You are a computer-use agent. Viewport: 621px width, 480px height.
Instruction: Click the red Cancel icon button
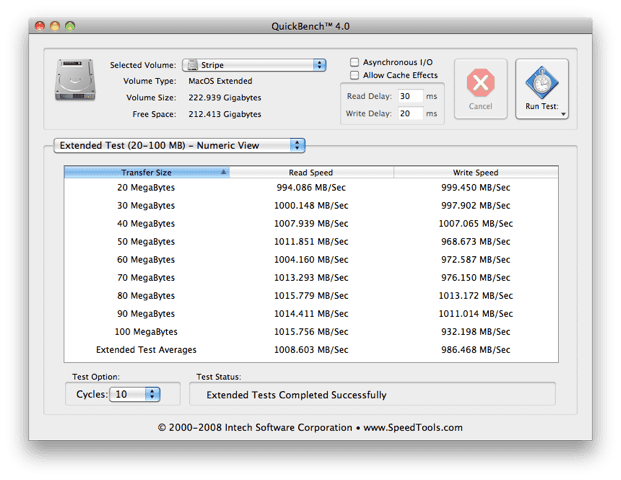coord(480,83)
